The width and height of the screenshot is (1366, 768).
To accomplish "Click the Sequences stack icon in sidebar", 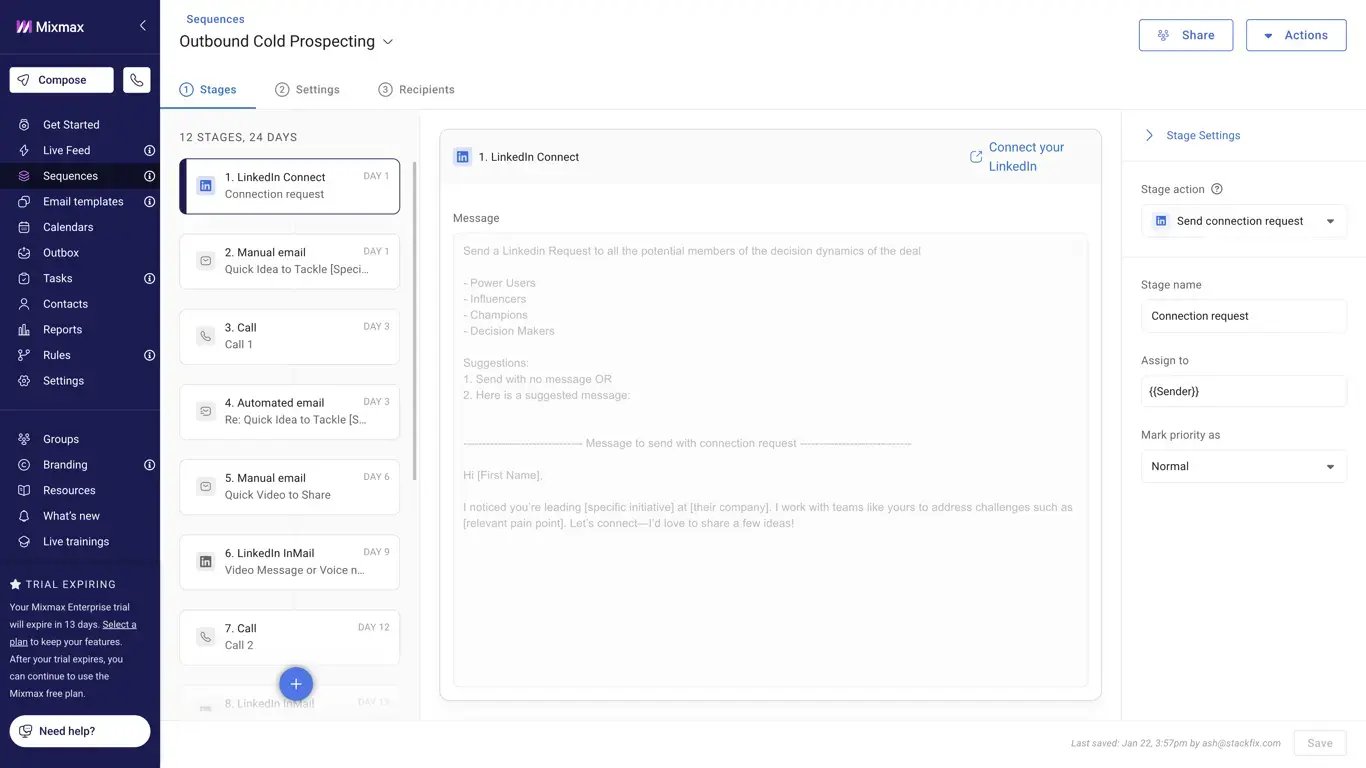I will (24, 176).
